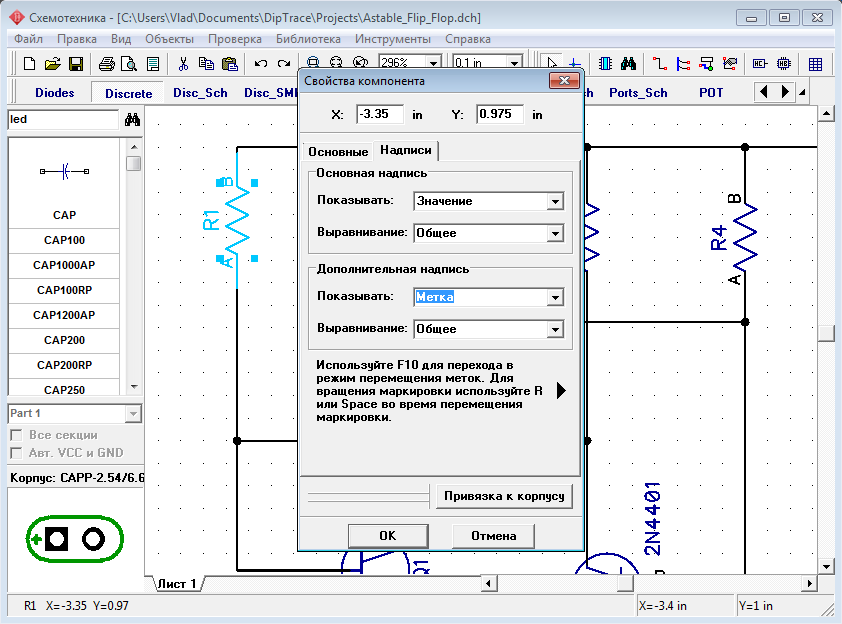Select the Ports_Sch library tab
This screenshot has width=842, height=624.
click(x=638, y=93)
